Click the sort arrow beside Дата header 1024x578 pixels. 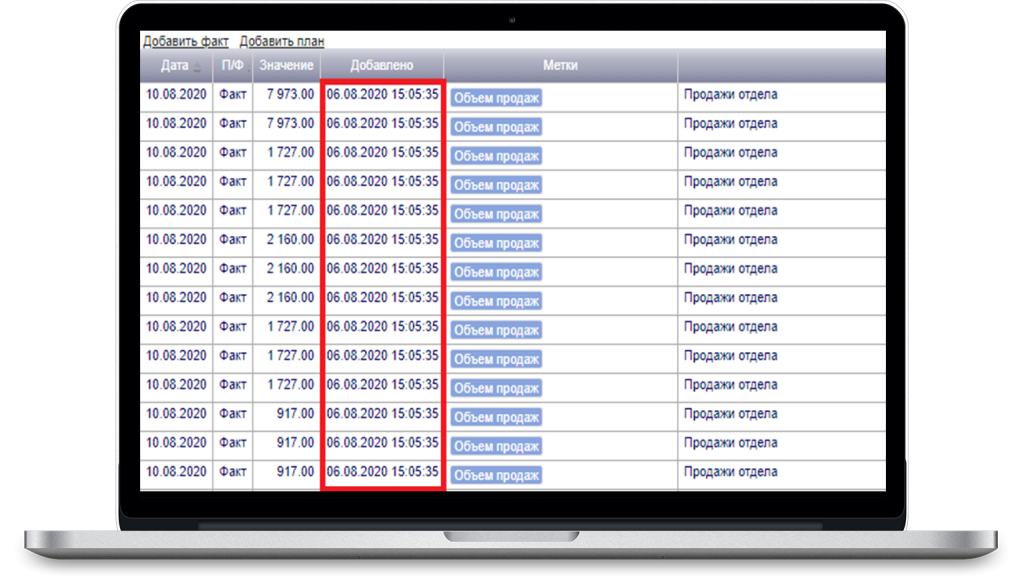[x=197, y=67]
